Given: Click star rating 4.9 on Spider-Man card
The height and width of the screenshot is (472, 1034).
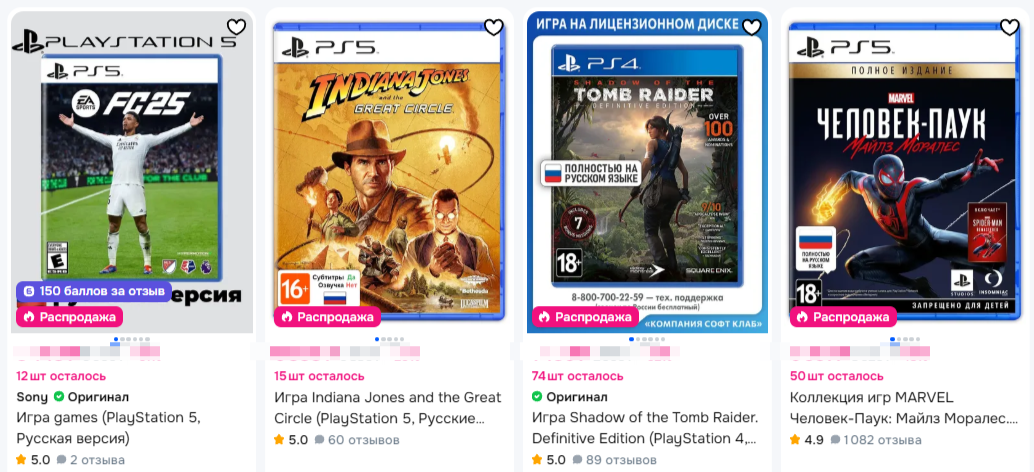Looking at the screenshot, I should click(x=806, y=440).
